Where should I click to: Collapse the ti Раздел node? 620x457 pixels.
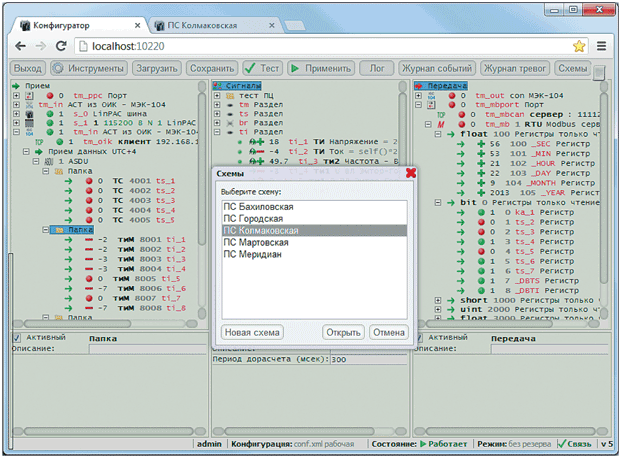[x=217, y=132]
